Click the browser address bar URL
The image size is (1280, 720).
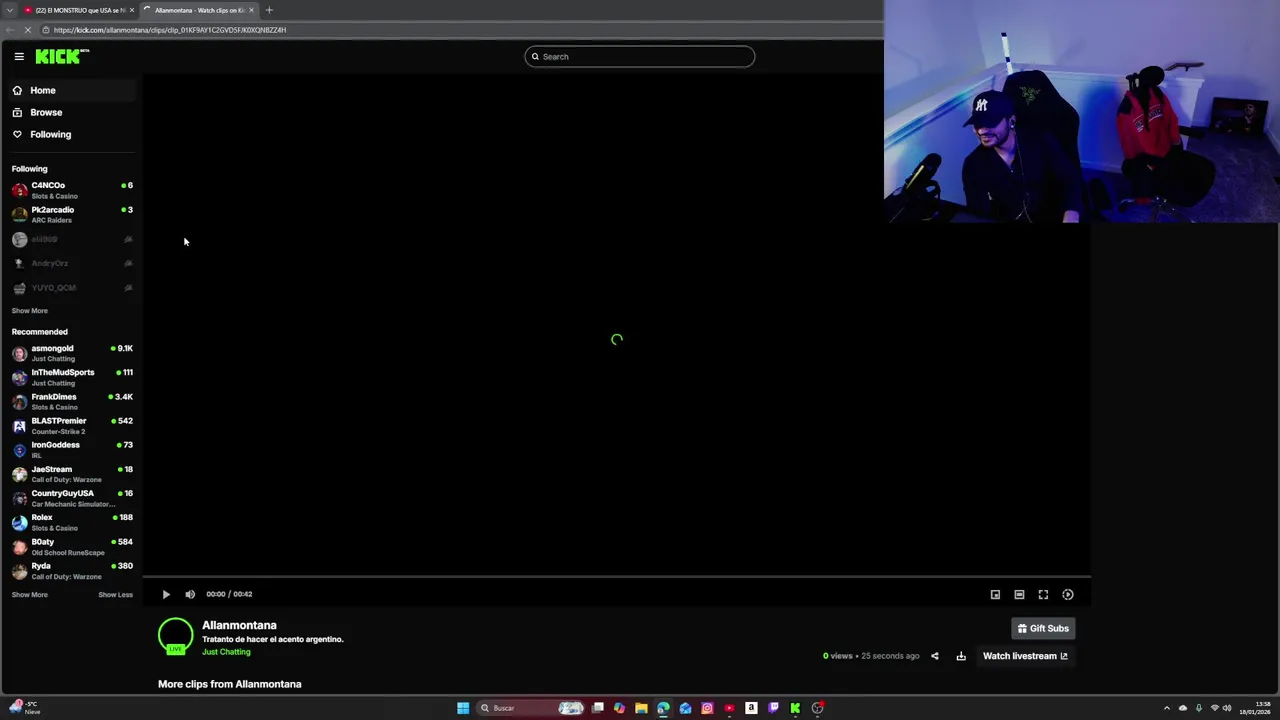pos(170,30)
